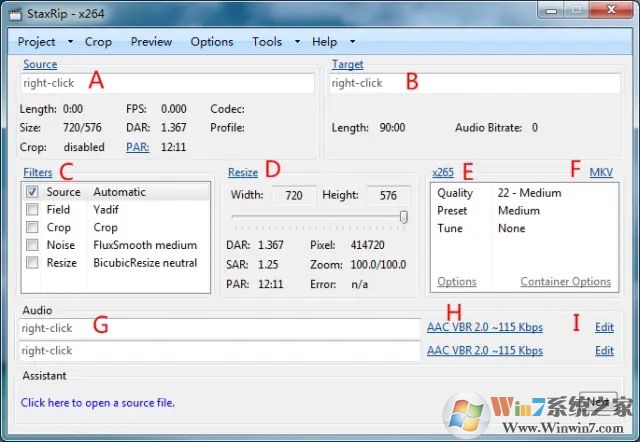Open the Preview menu item

click(x=151, y=42)
